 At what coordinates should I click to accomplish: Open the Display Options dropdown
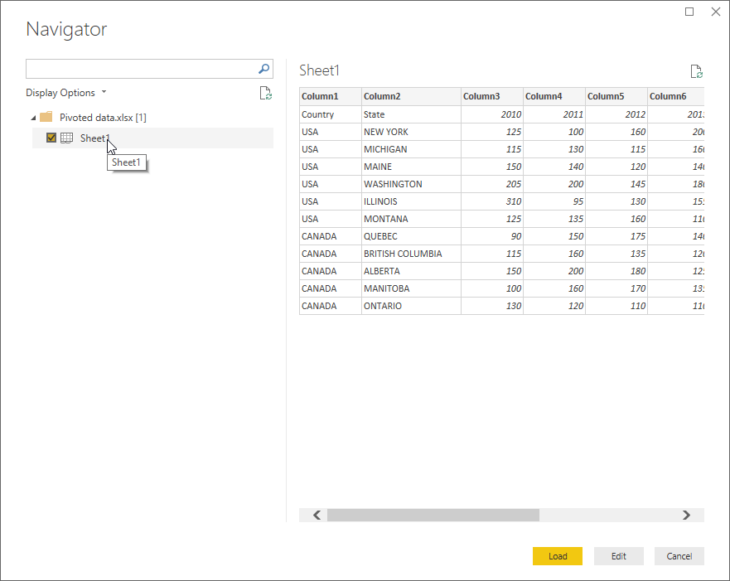pyautogui.click(x=66, y=93)
